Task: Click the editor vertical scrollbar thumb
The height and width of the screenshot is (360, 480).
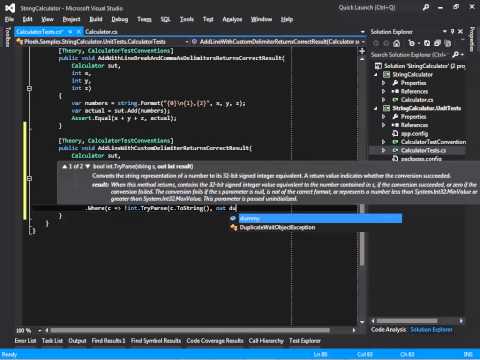Action: pyautogui.click(x=362, y=235)
